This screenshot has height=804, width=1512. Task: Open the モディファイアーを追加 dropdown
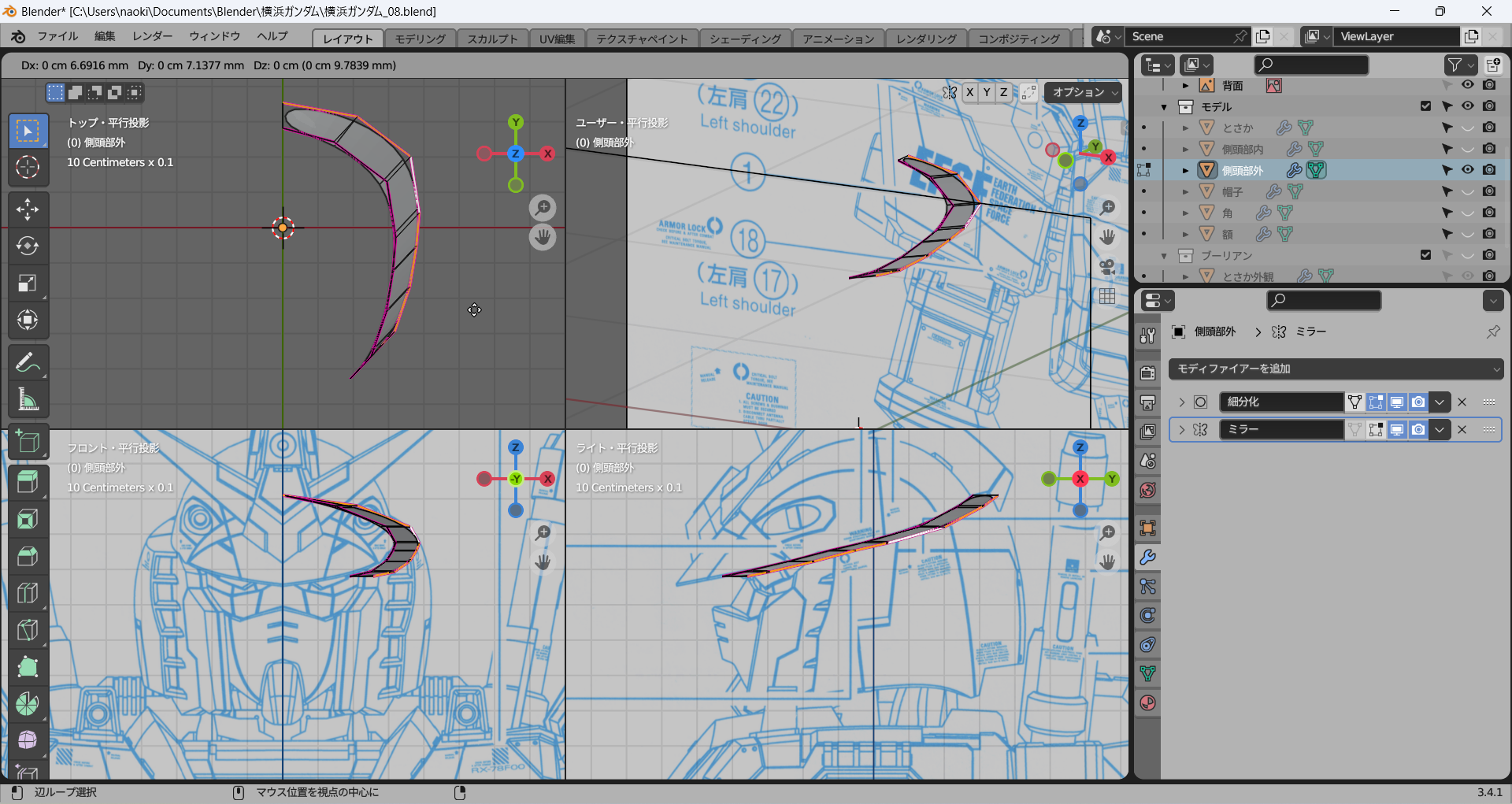[1335, 369]
